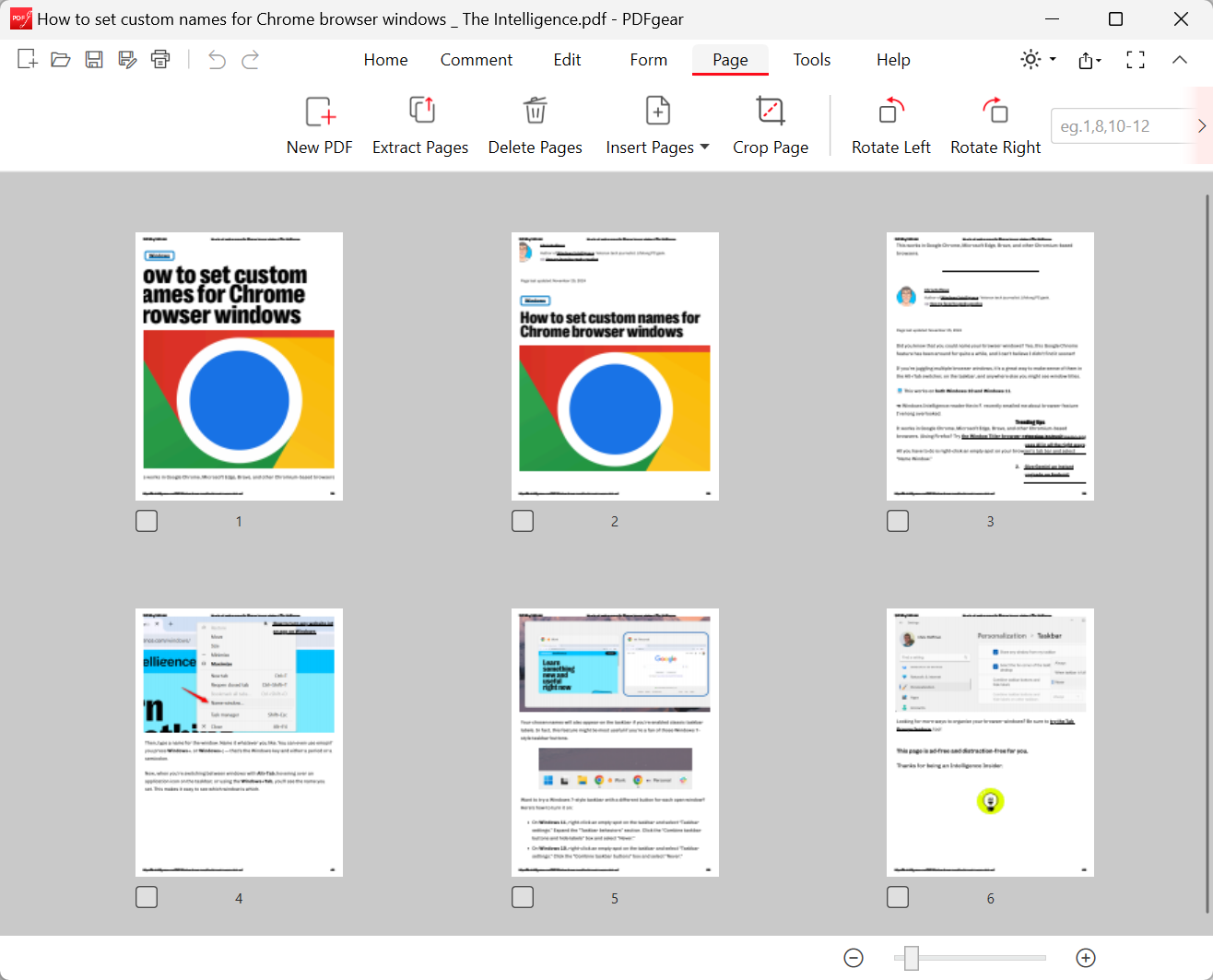Zoom in thumbnails with plus icon
1213x980 pixels.
coord(1086,958)
